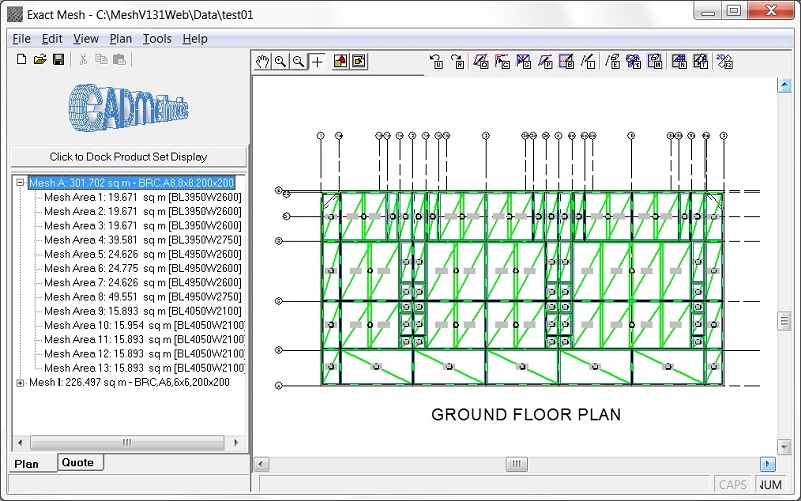Open the Tools menu
This screenshot has width=801, height=501.
(157, 38)
